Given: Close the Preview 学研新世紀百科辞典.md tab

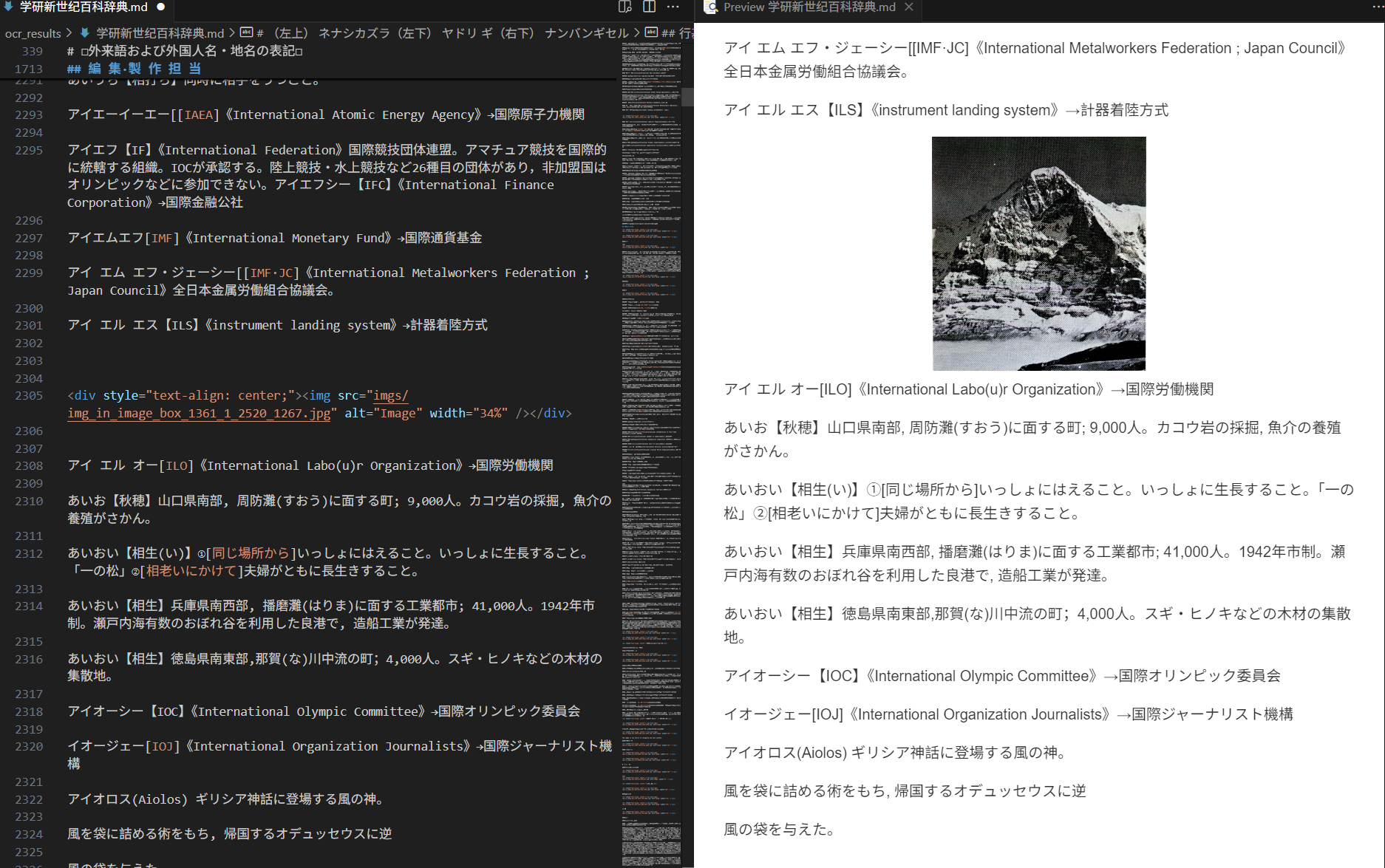Looking at the screenshot, I should coord(909,7).
